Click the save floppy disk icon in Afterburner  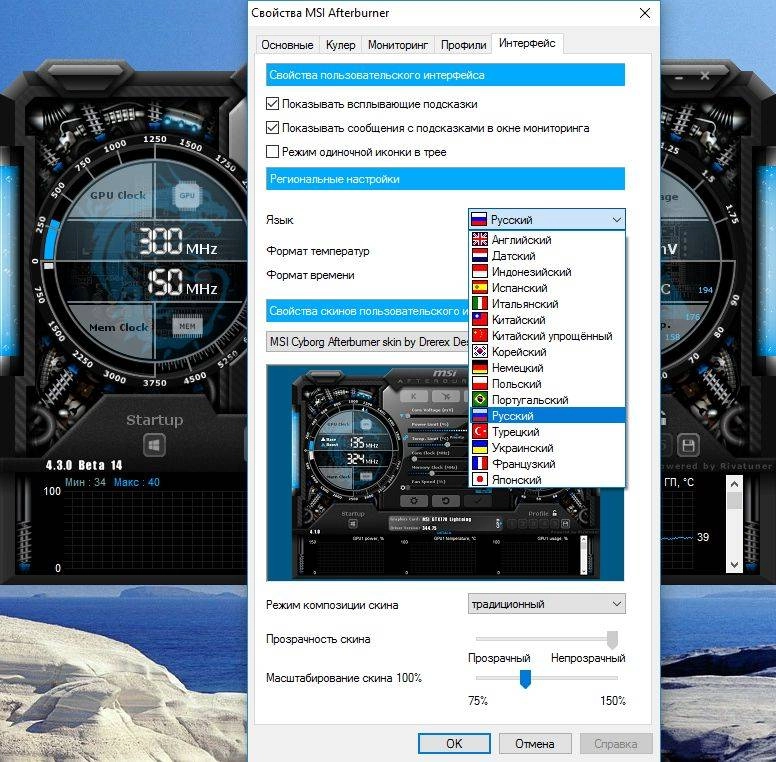click(688, 445)
